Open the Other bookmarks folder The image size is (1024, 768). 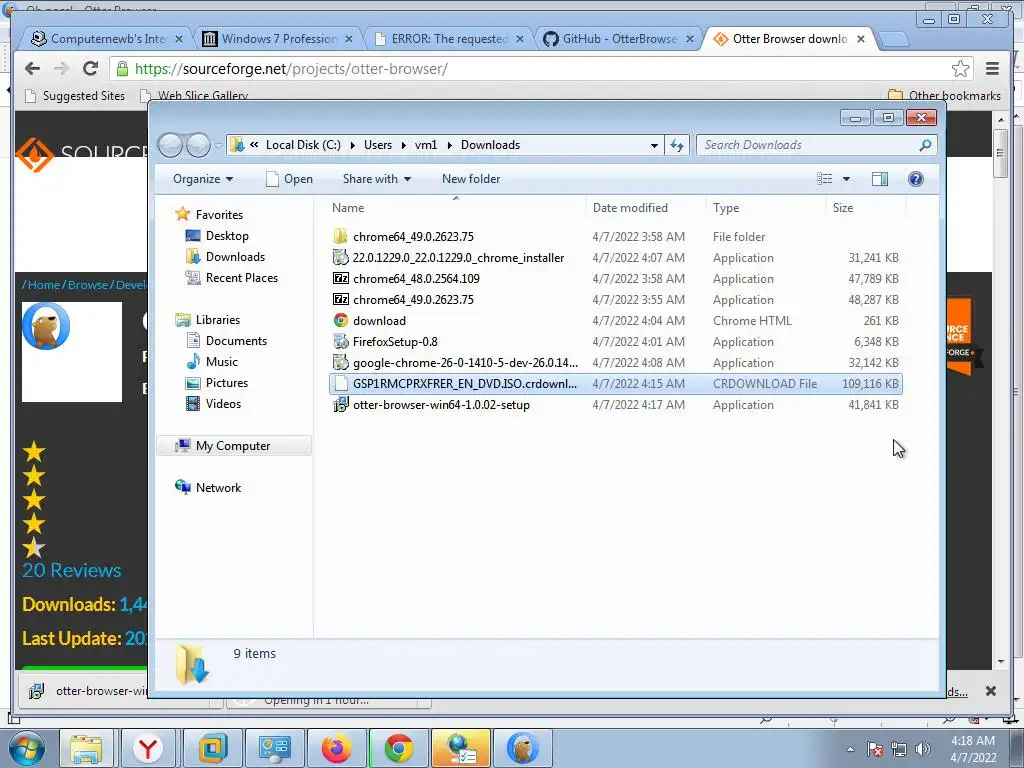pyautogui.click(x=944, y=96)
